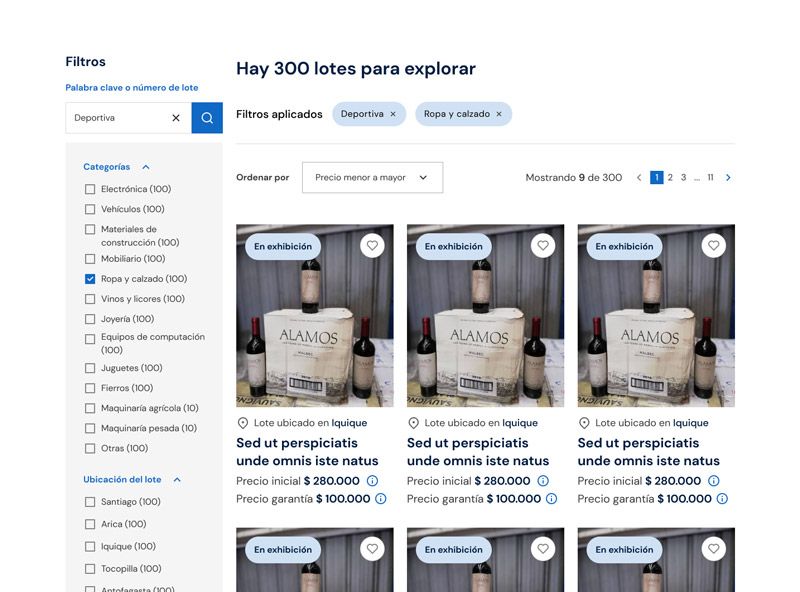Check the Otras category
Screen dimensions: 800x592
[90, 449]
